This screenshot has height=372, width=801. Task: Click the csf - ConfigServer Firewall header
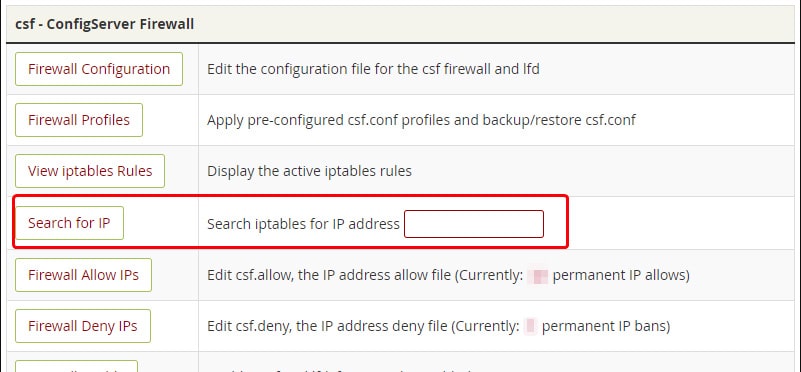[x=105, y=24]
